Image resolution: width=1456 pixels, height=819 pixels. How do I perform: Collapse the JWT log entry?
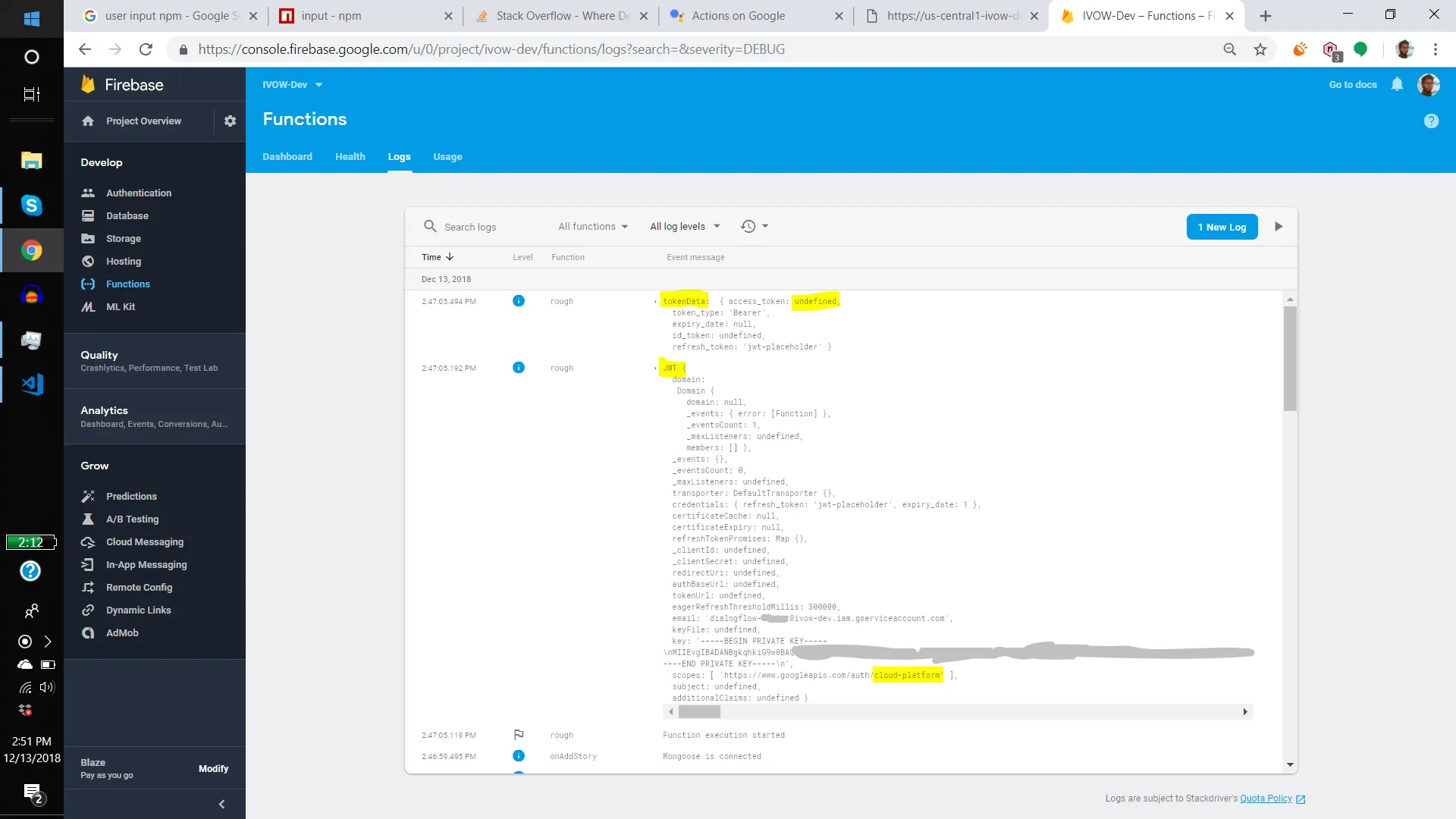click(655, 369)
